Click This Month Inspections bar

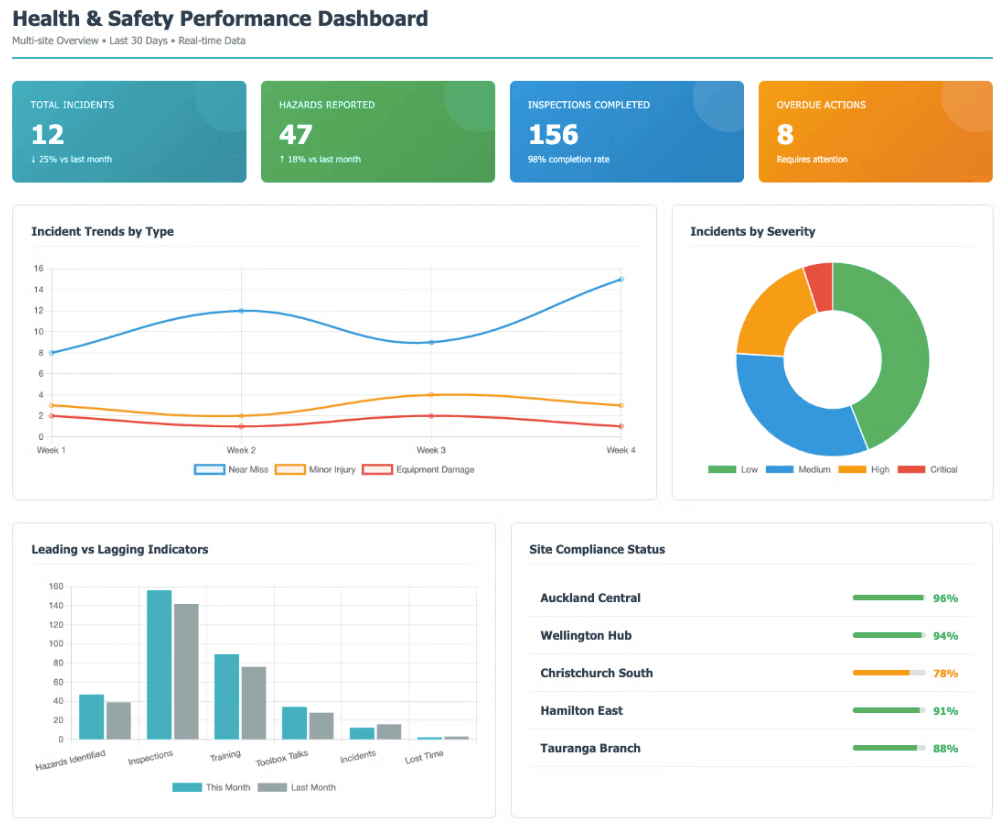pyautogui.click(x=159, y=664)
